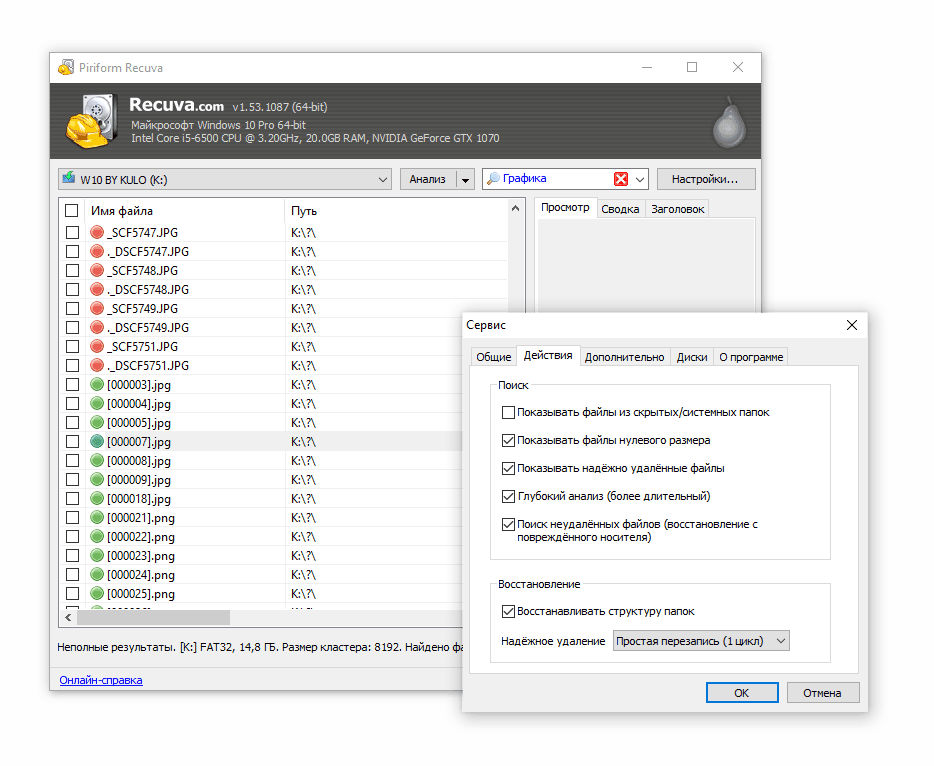Image resolution: width=934 pixels, height=766 pixels.
Task: Open the Сводка tab in the preview pane
Action: (x=620, y=209)
